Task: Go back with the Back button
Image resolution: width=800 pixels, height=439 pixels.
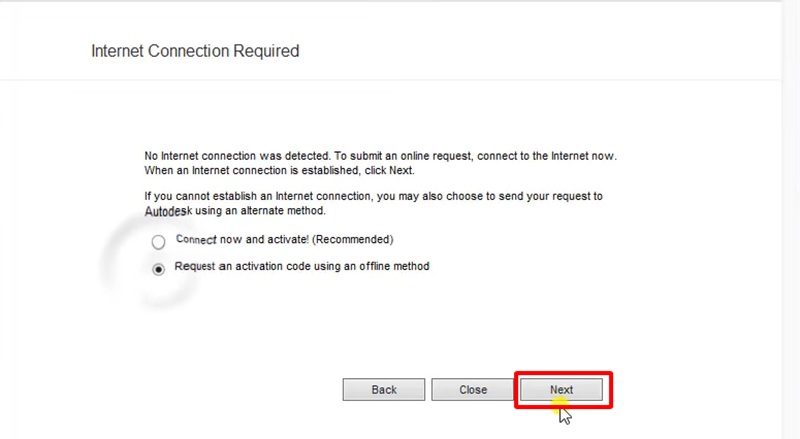Action: pos(384,390)
